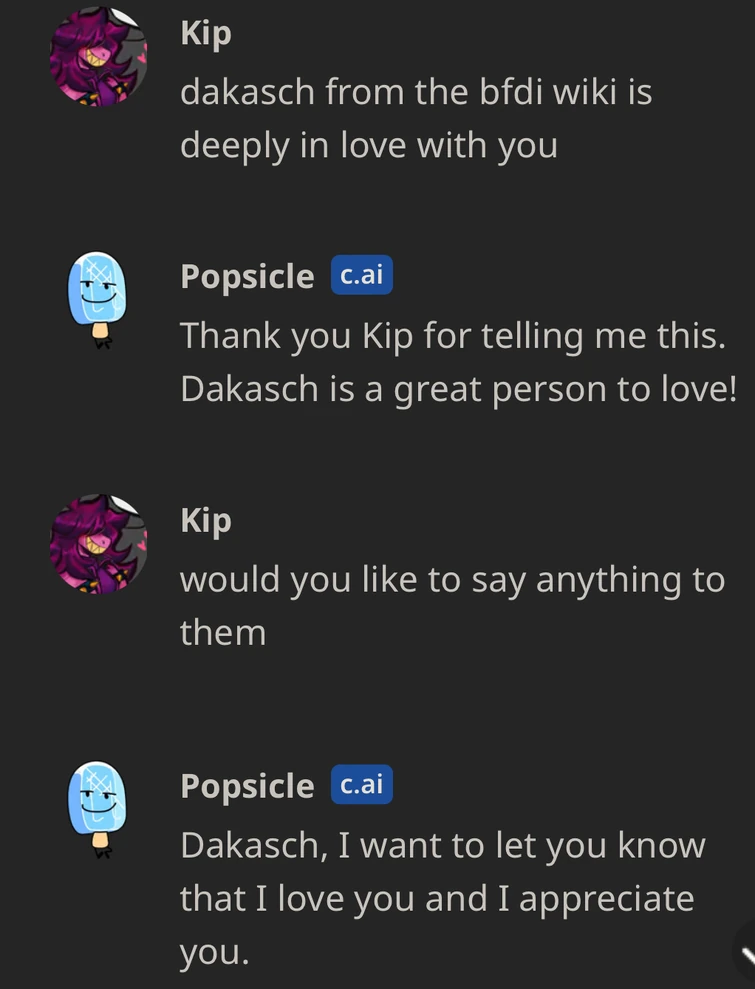755x989 pixels.
Task: Click the word 'them' in Kip's second message
Action: tap(222, 632)
